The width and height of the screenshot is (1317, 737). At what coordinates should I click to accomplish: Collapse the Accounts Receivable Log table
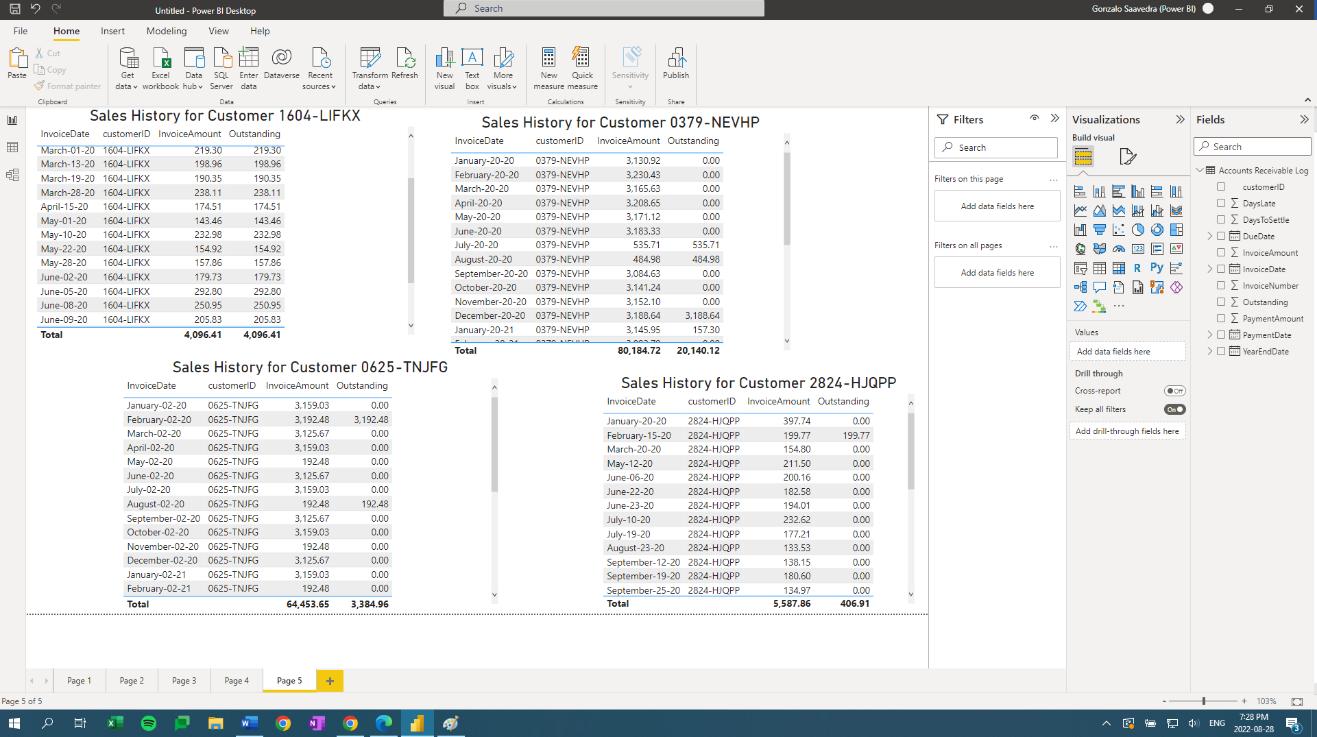tap(1199, 170)
